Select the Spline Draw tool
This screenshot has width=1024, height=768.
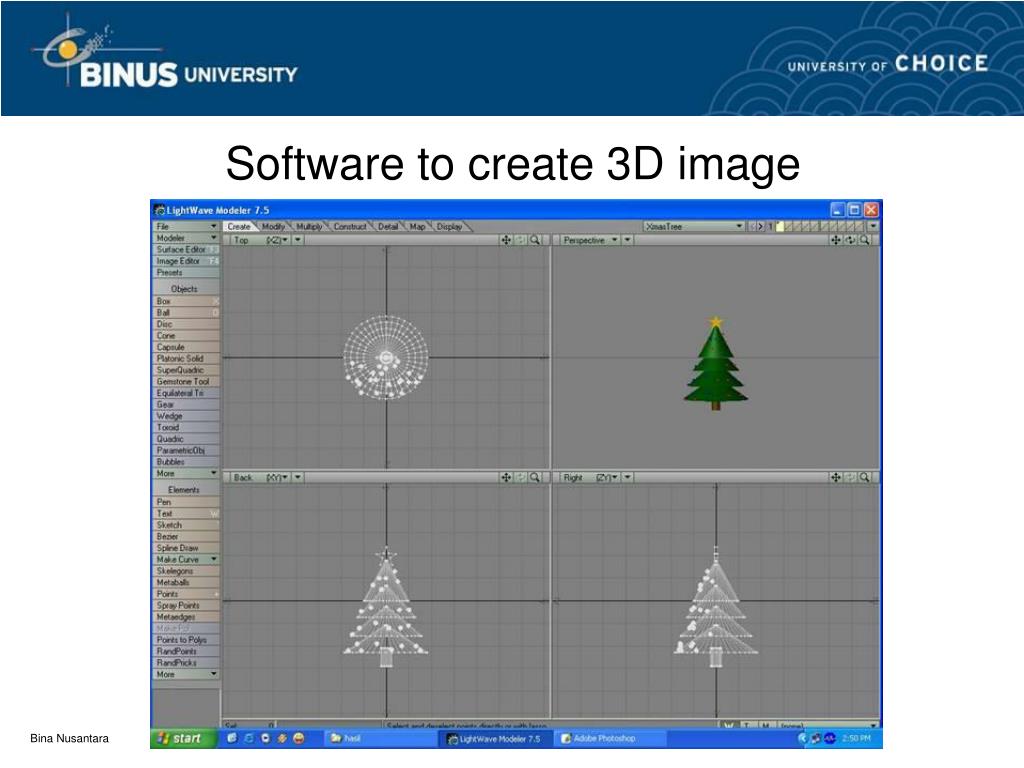click(x=186, y=548)
